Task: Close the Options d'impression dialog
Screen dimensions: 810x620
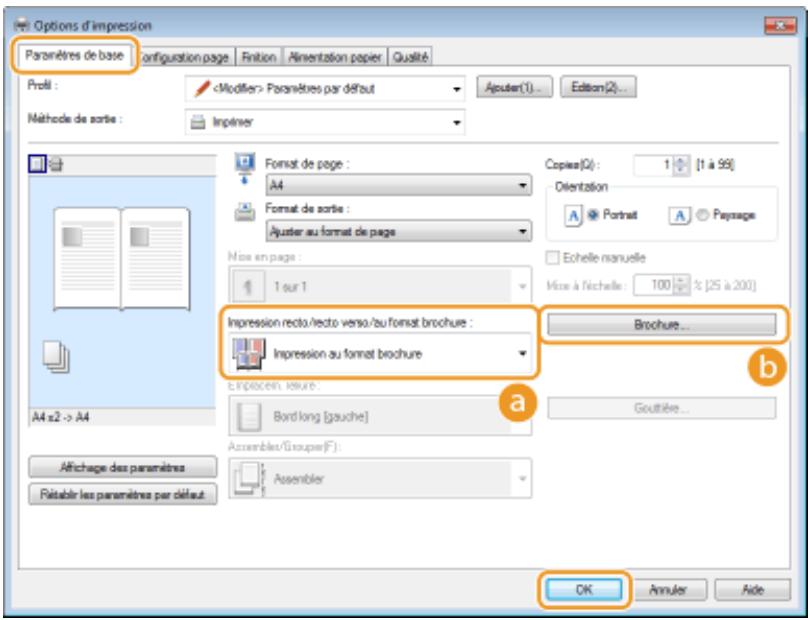Action: pyautogui.click(x=780, y=25)
